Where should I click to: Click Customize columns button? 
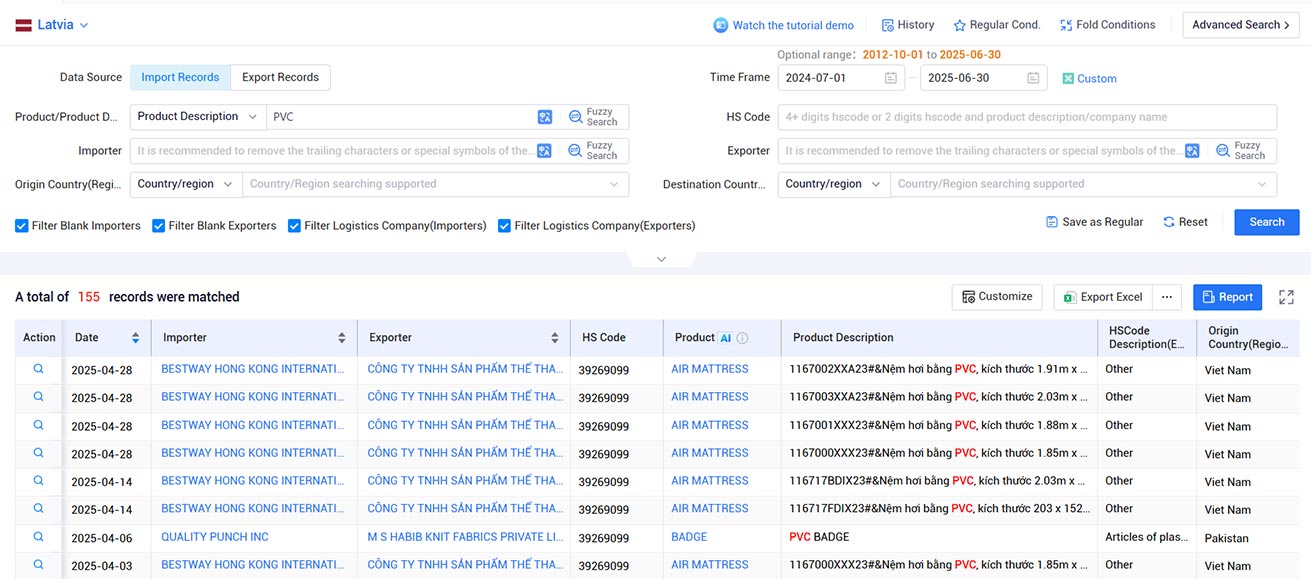click(997, 297)
